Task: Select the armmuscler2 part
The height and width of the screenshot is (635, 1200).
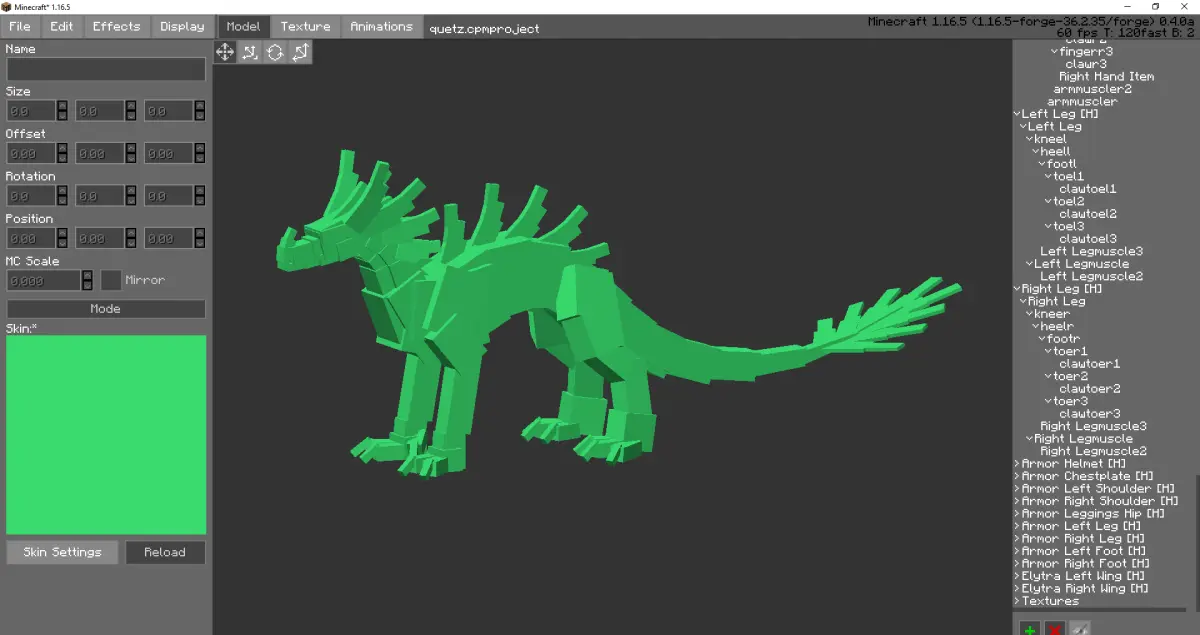Action: [x=1092, y=89]
